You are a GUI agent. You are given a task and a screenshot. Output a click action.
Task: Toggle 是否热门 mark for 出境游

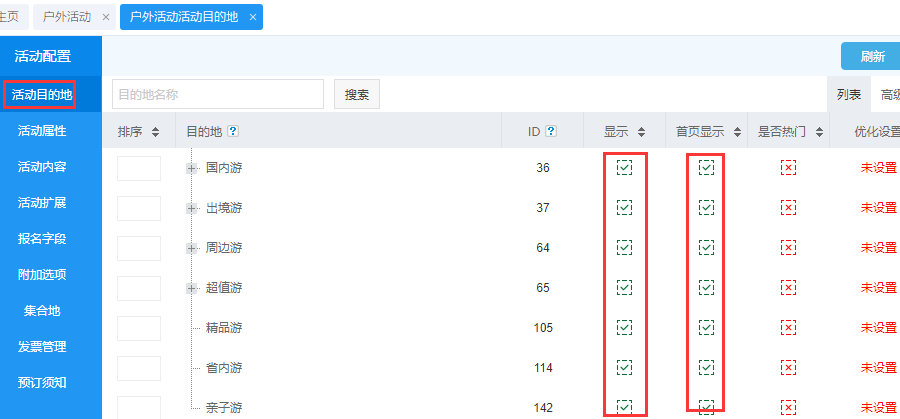point(788,208)
